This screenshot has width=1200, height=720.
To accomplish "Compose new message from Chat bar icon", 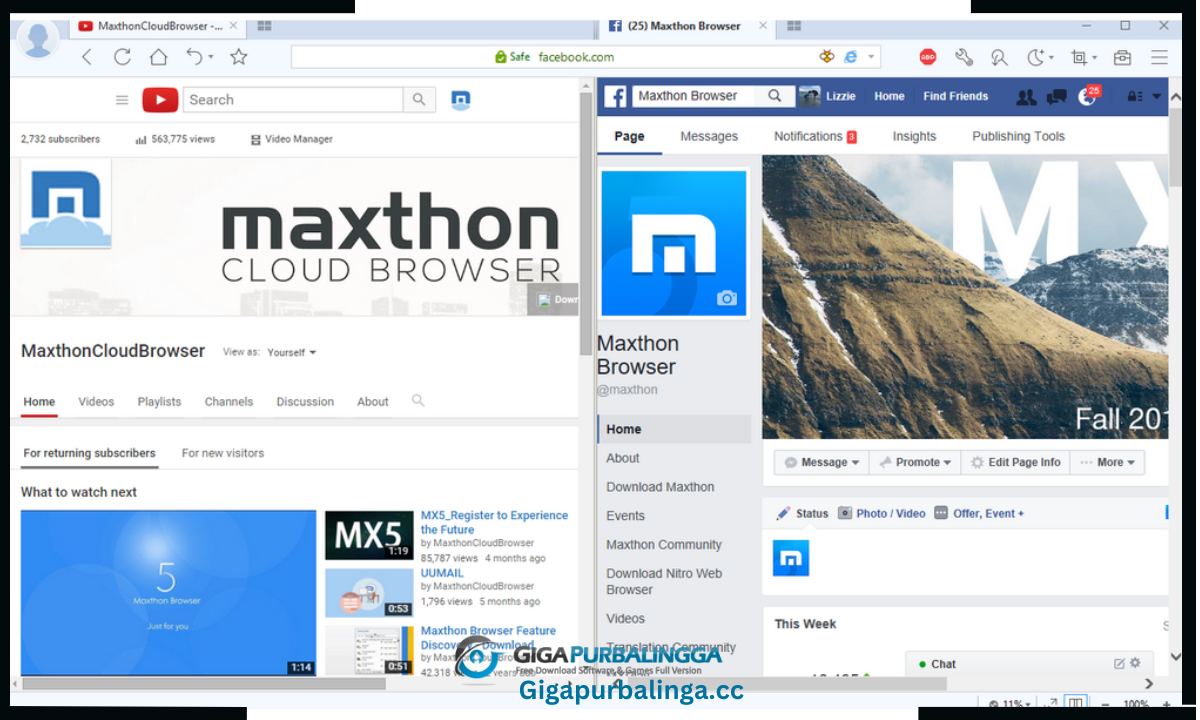I will (1119, 663).
